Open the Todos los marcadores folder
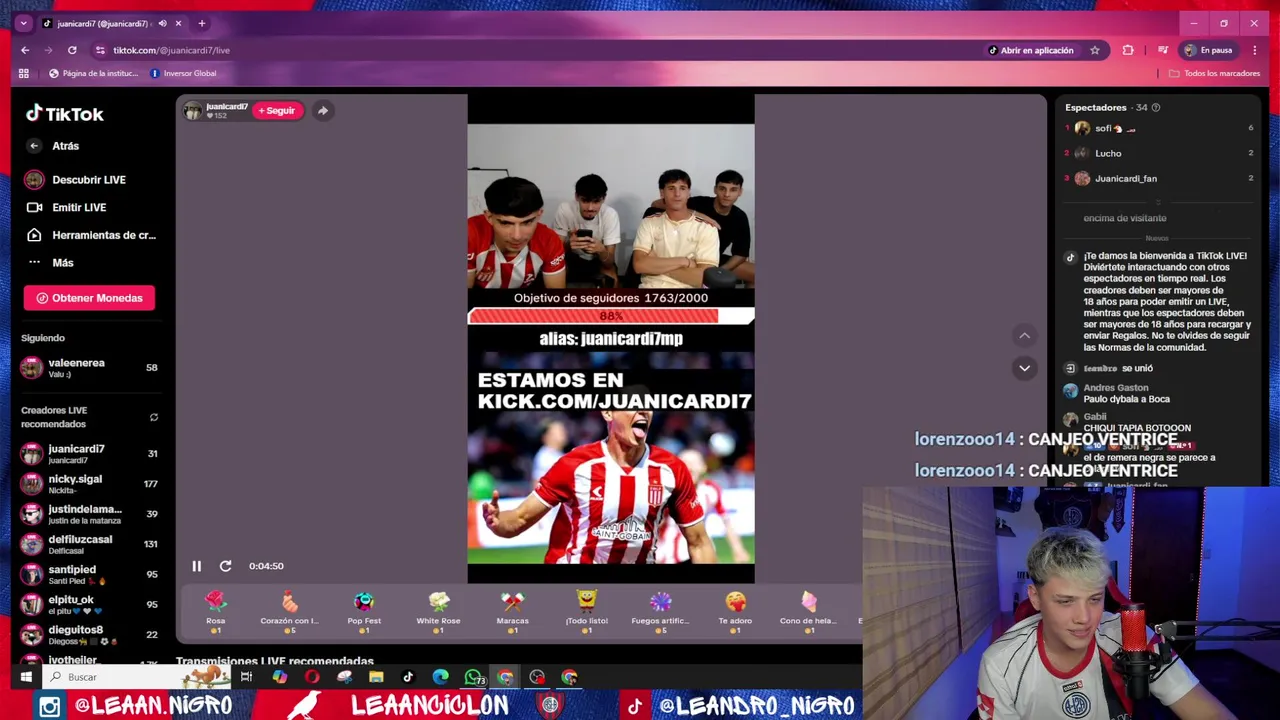Image resolution: width=1280 pixels, height=720 pixels. point(1214,73)
